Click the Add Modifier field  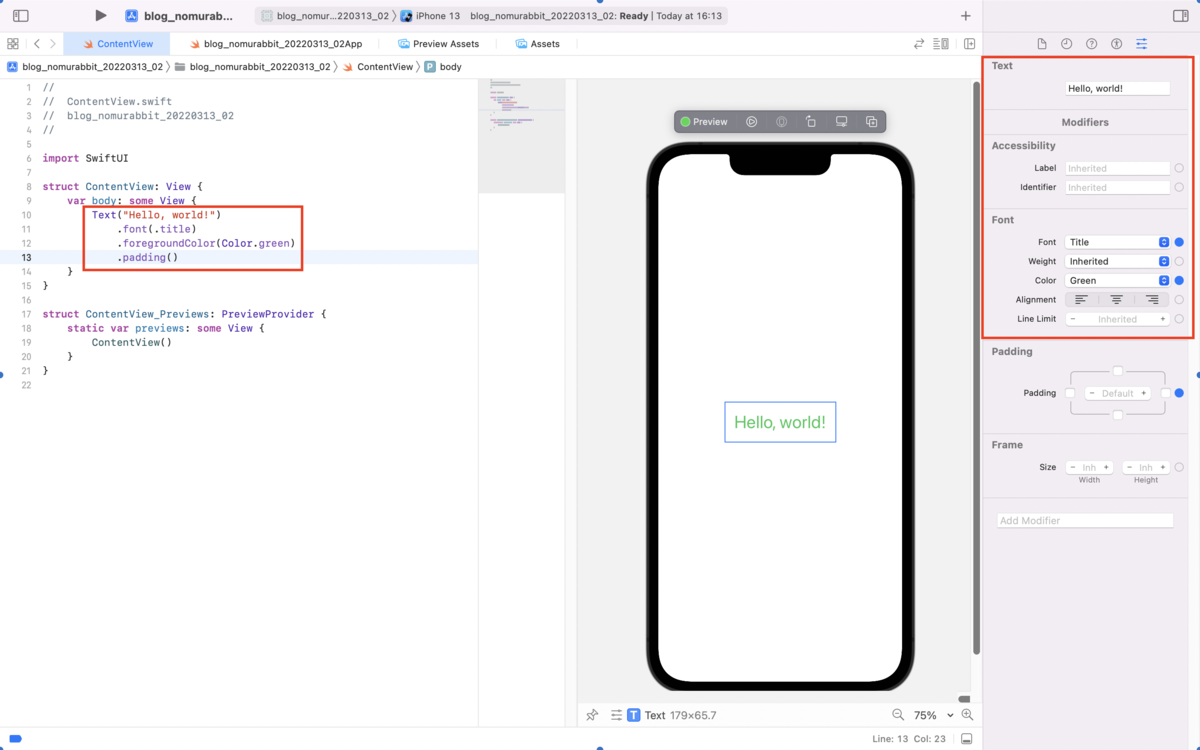1084,520
